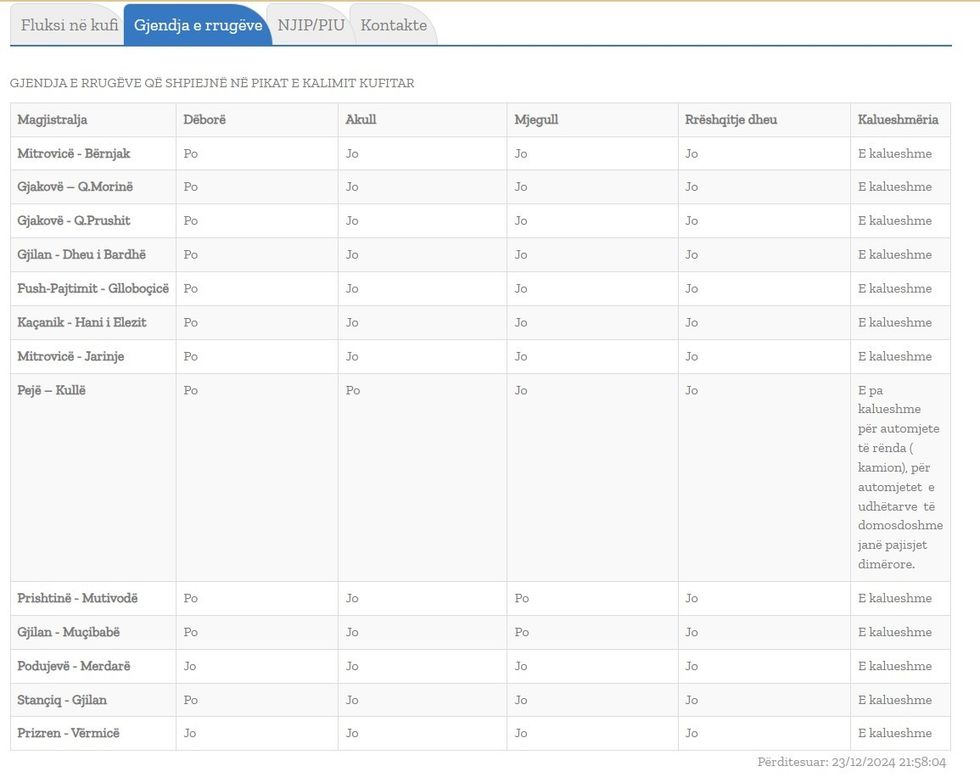
Task: Click the Prizren - Vërmicë road name
Action: click(68, 733)
